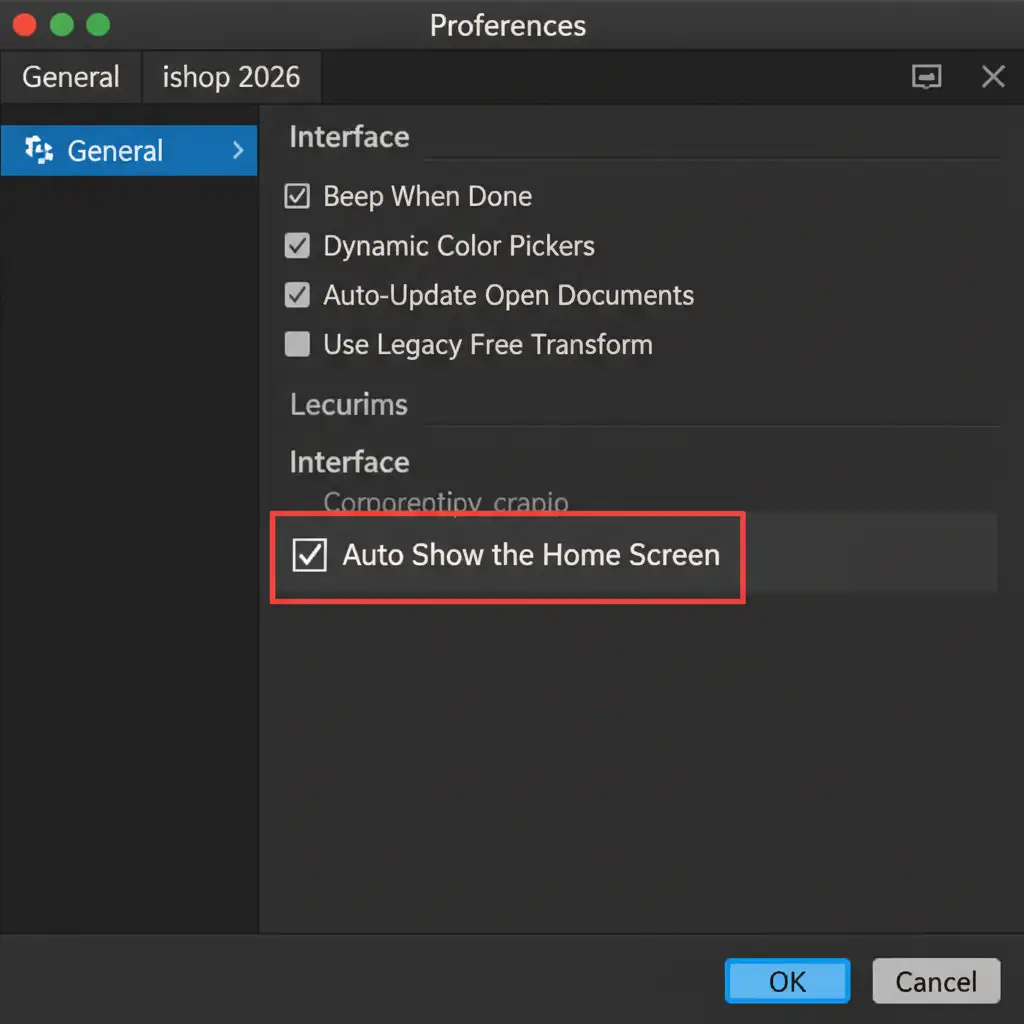Screen dimensions: 1024x1024
Task: Open the ishop 2026 tab
Action: click(231, 77)
